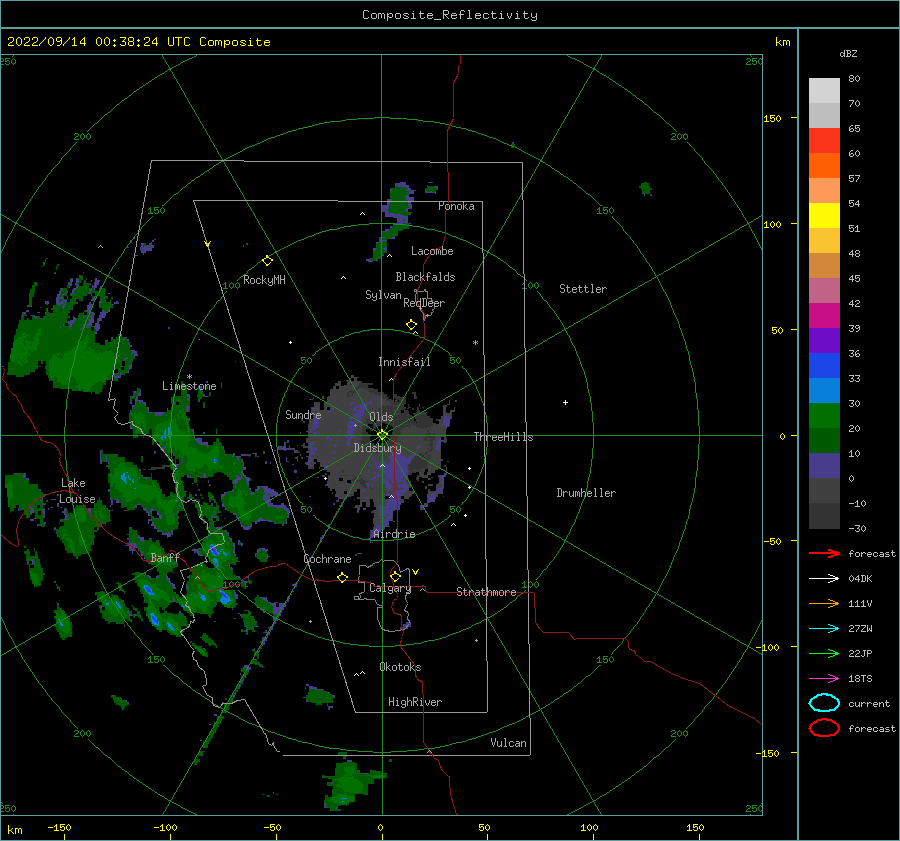Viewport: 900px width, 841px height.
Task: Click the ThreeHills label
Action: [503, 437]
